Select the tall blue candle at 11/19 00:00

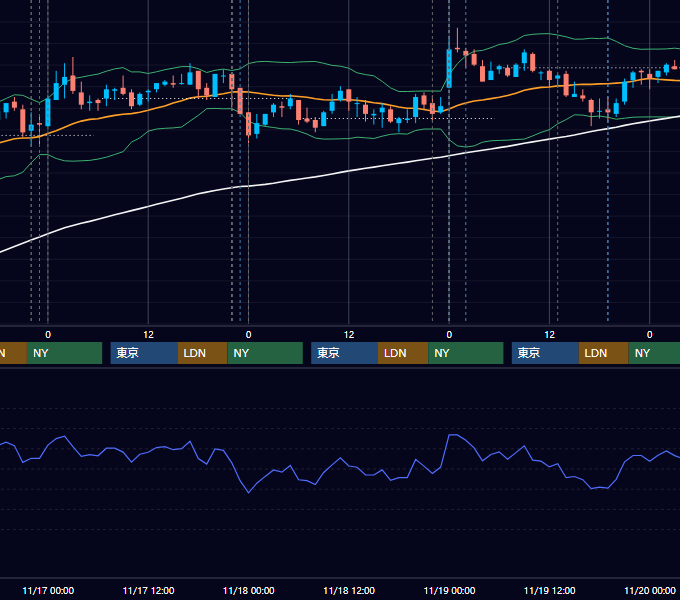point(449,68)
